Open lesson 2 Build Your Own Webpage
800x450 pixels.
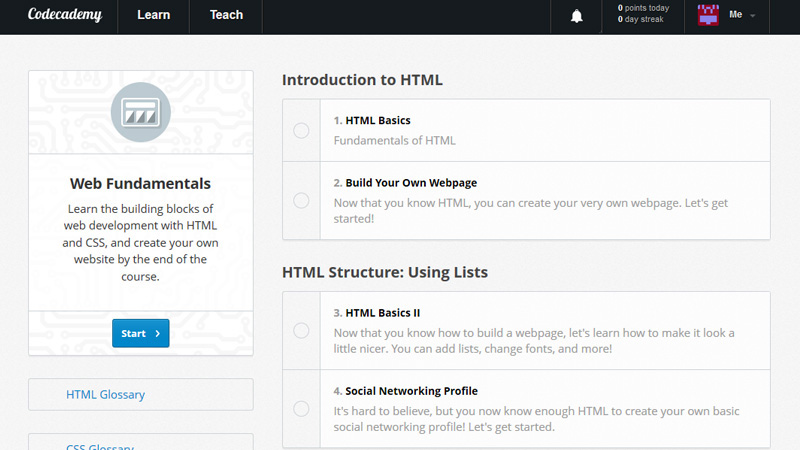411,183
